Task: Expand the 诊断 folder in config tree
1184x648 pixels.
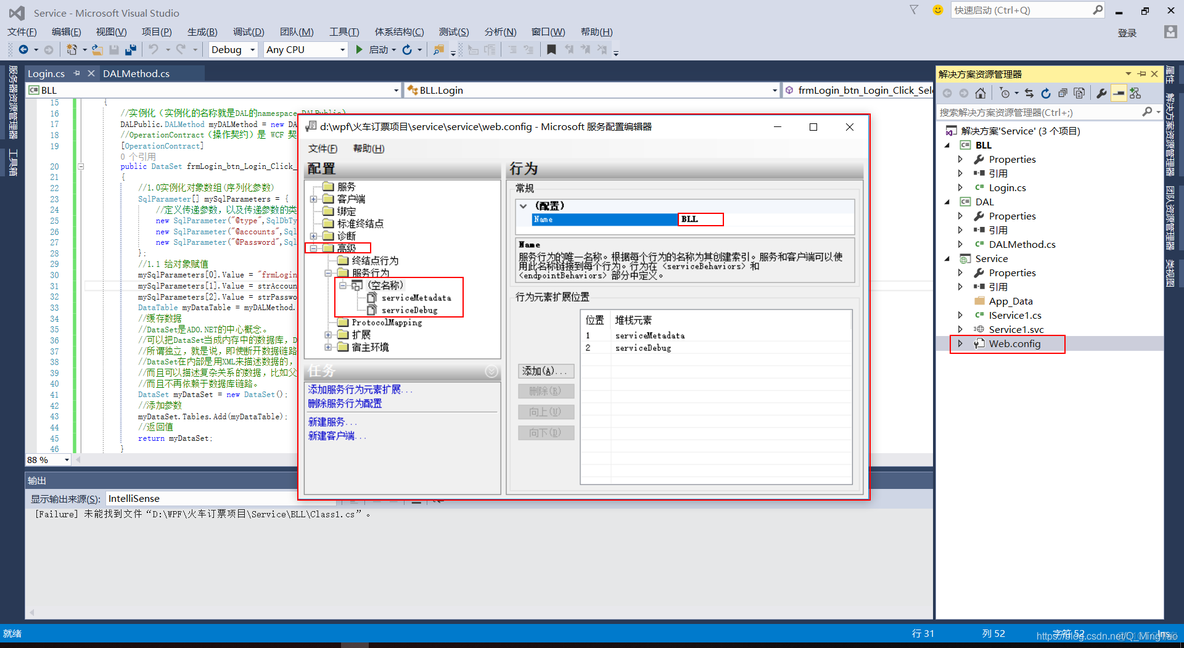Action: 313,236
